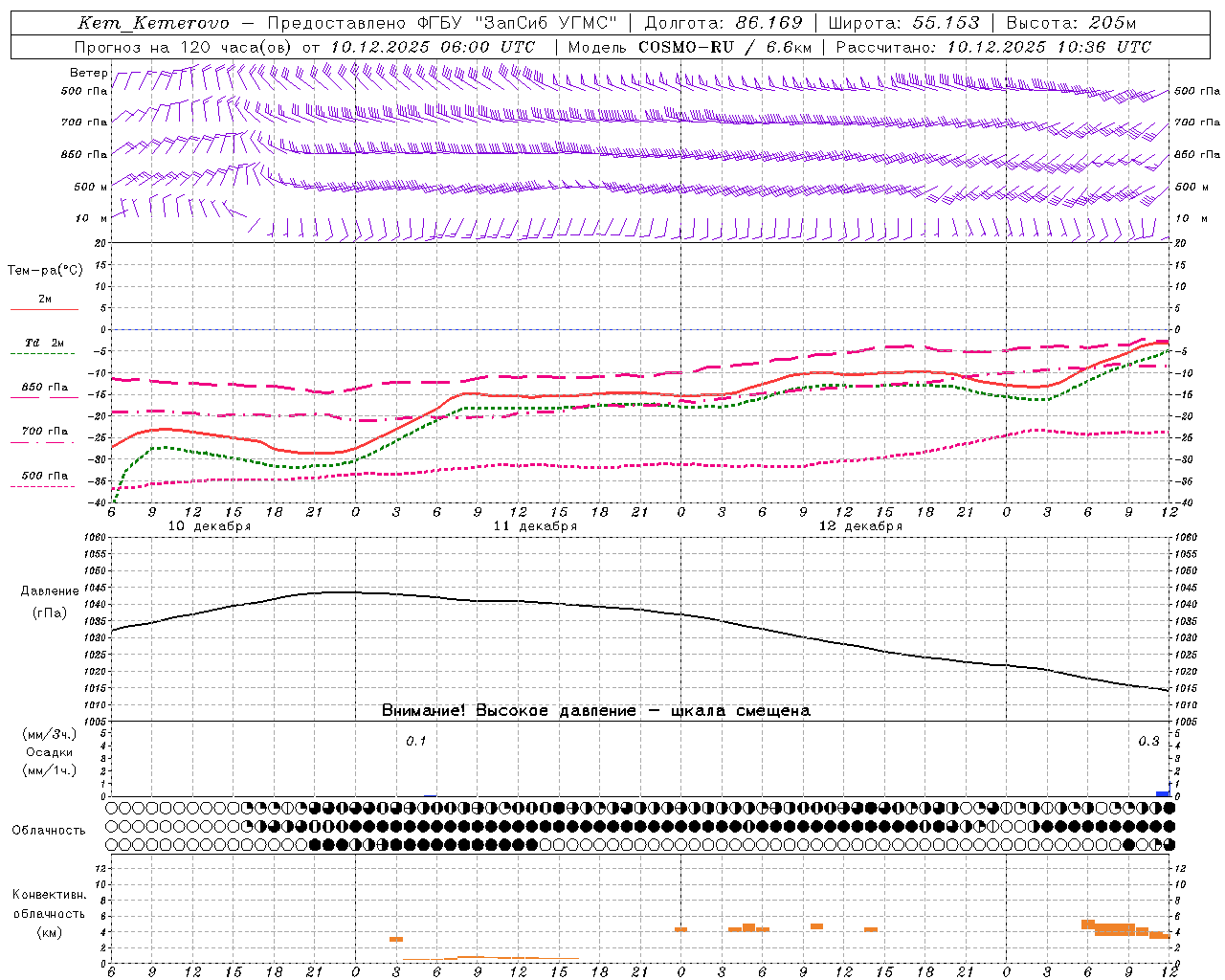The height and width of the screenshot is (980, 1225).
Task: Click the Давление pressure panel label
Action: coord(50,591)
